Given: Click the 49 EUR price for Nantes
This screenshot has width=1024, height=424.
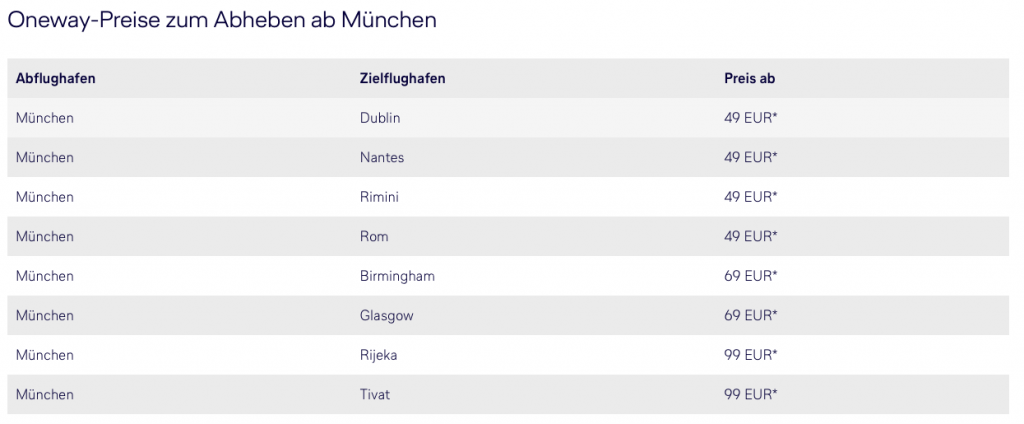Looking at the screenshot, I should [751, 157].
